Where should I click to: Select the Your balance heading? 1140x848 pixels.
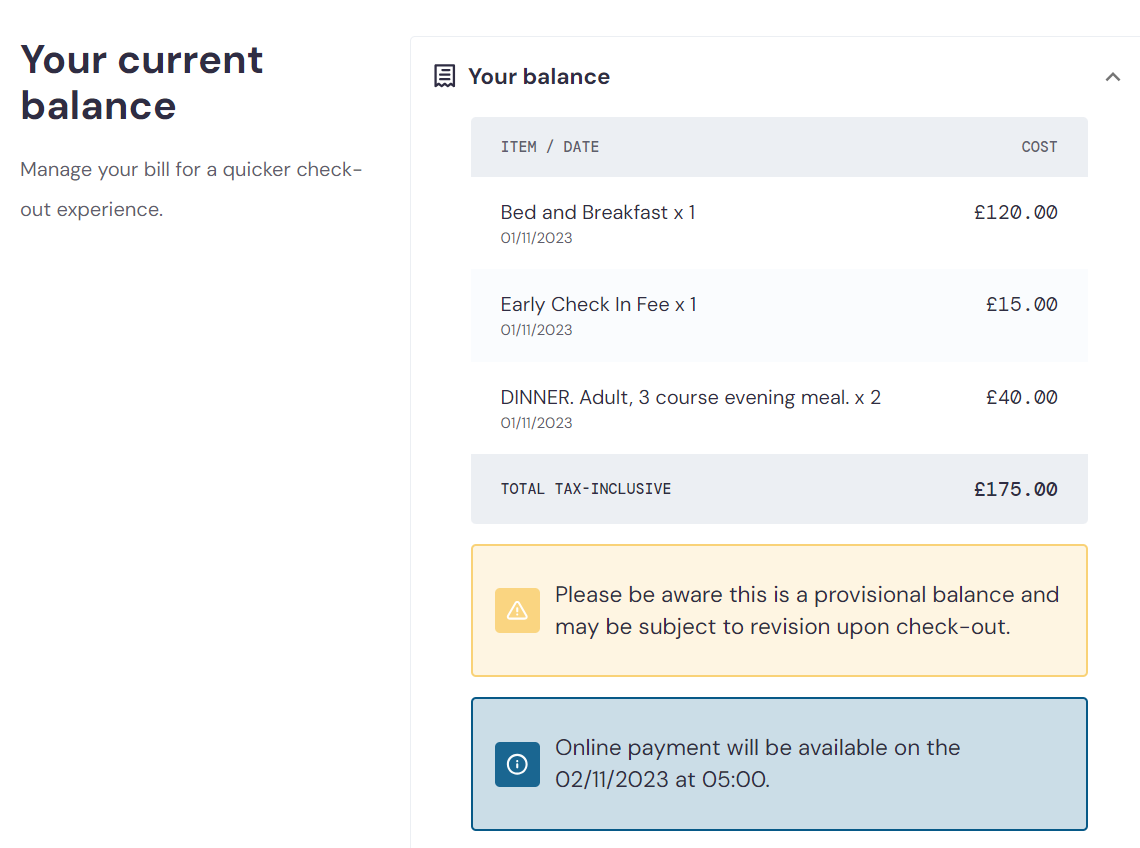click(x=539, y=76)
